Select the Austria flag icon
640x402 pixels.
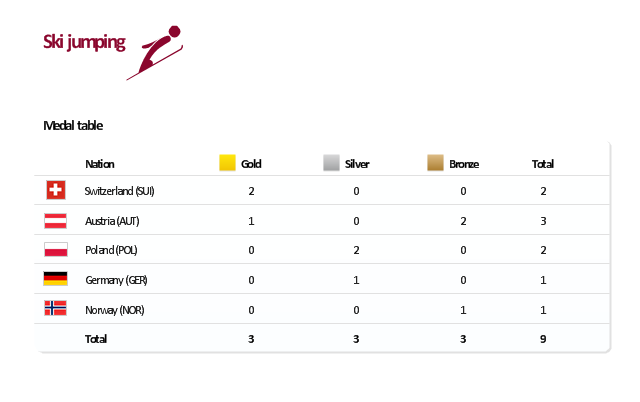pos(55,220)
